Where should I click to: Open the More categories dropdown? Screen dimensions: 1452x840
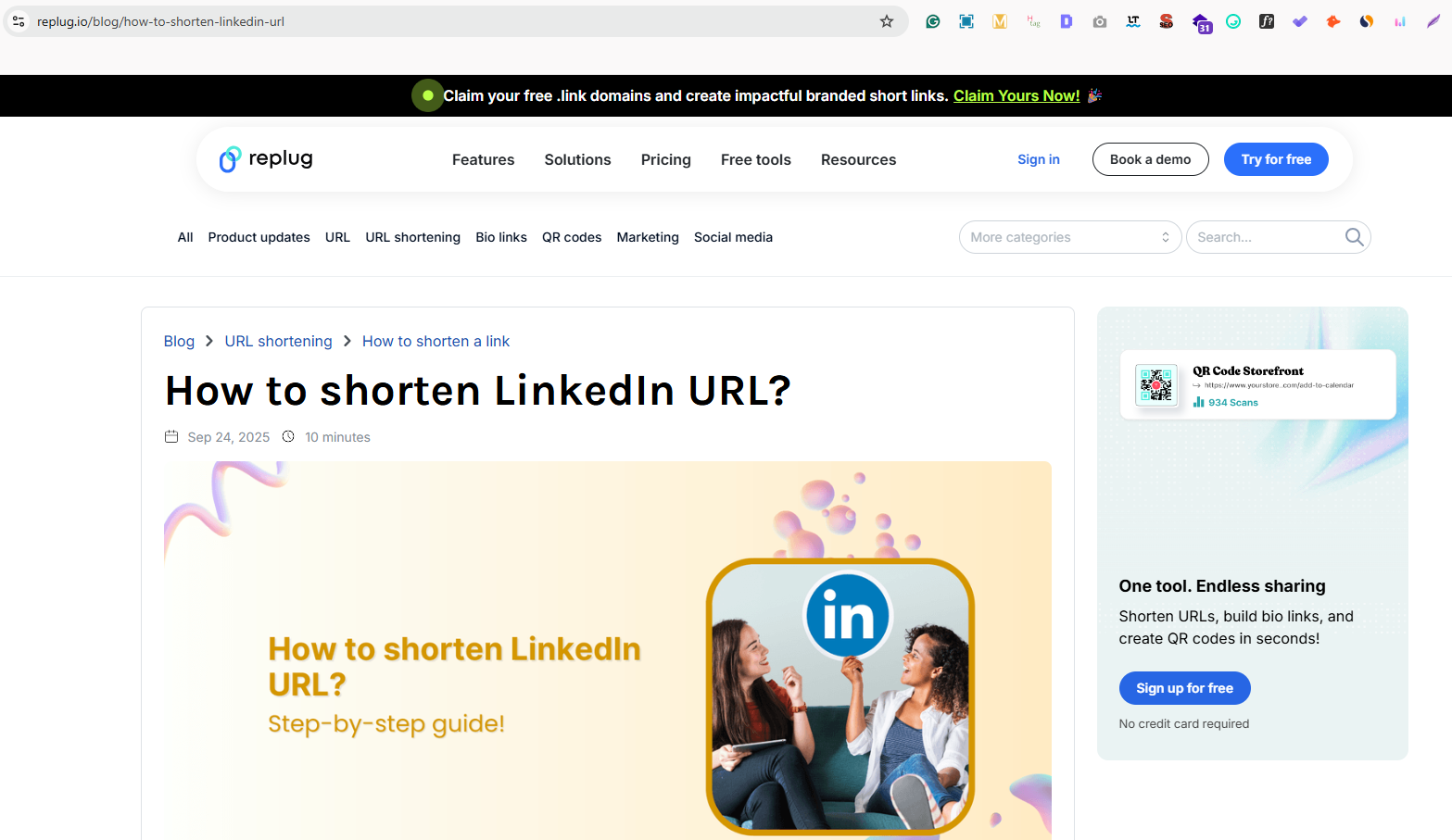coord(1069,236)
